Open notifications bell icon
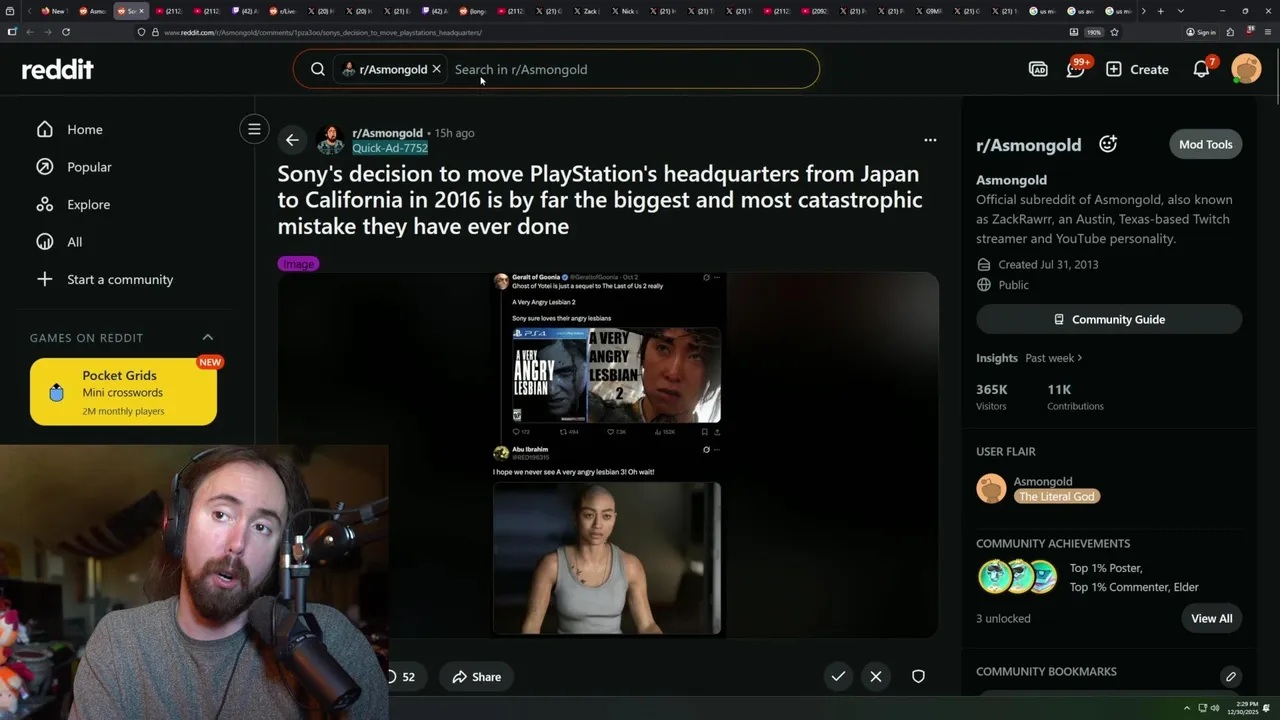The image size is (1280, 720). pyautogui.click(x=1202, y=69)
